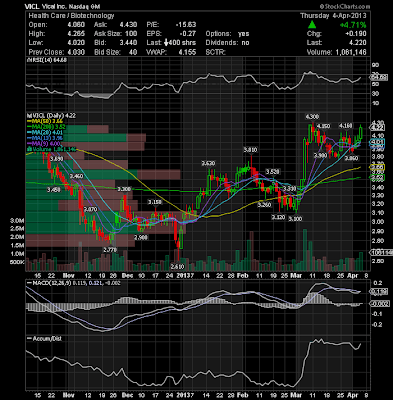Click the Mar label on upper date axis
This screenshot has height=400, width=393.
click(x=295, y=275)
